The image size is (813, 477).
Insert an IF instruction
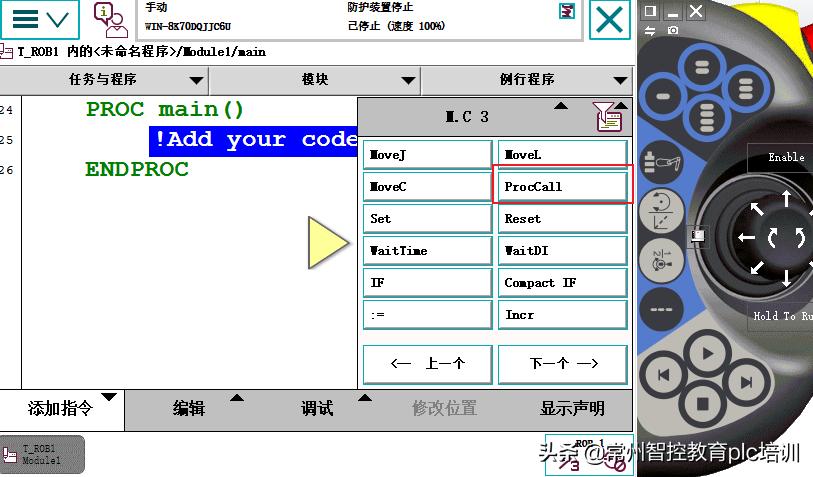427,283
